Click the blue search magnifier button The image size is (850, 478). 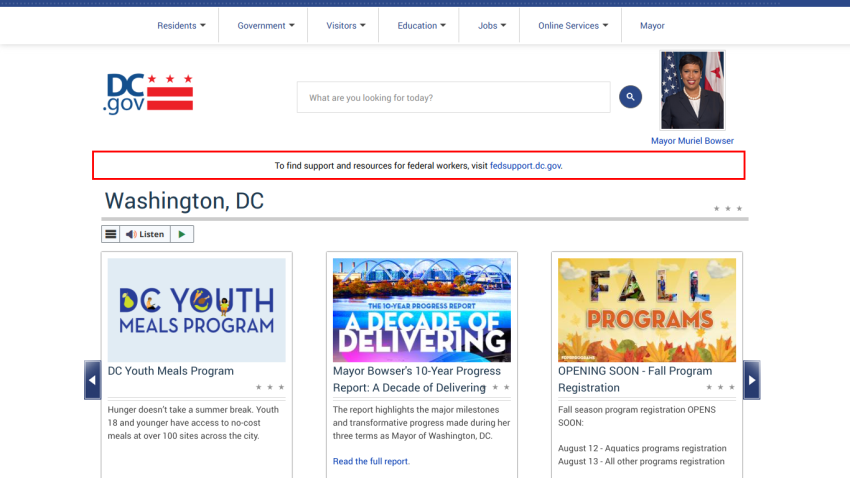click(630, 97)
